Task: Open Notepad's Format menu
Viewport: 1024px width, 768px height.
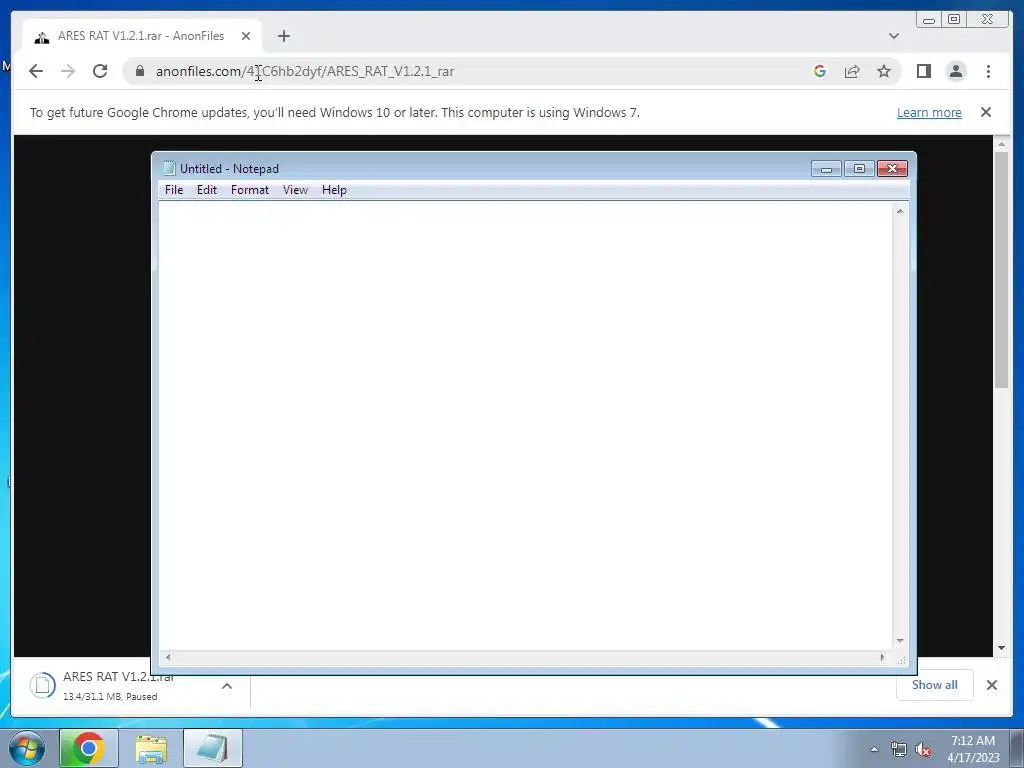Action: 249,190
